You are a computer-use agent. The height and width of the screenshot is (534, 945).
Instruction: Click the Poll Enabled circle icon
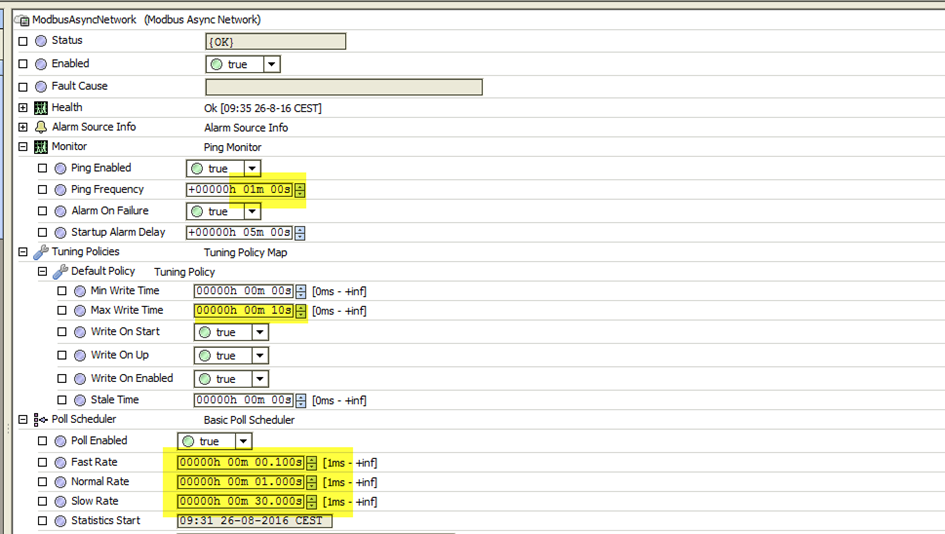tap(60, 441)
